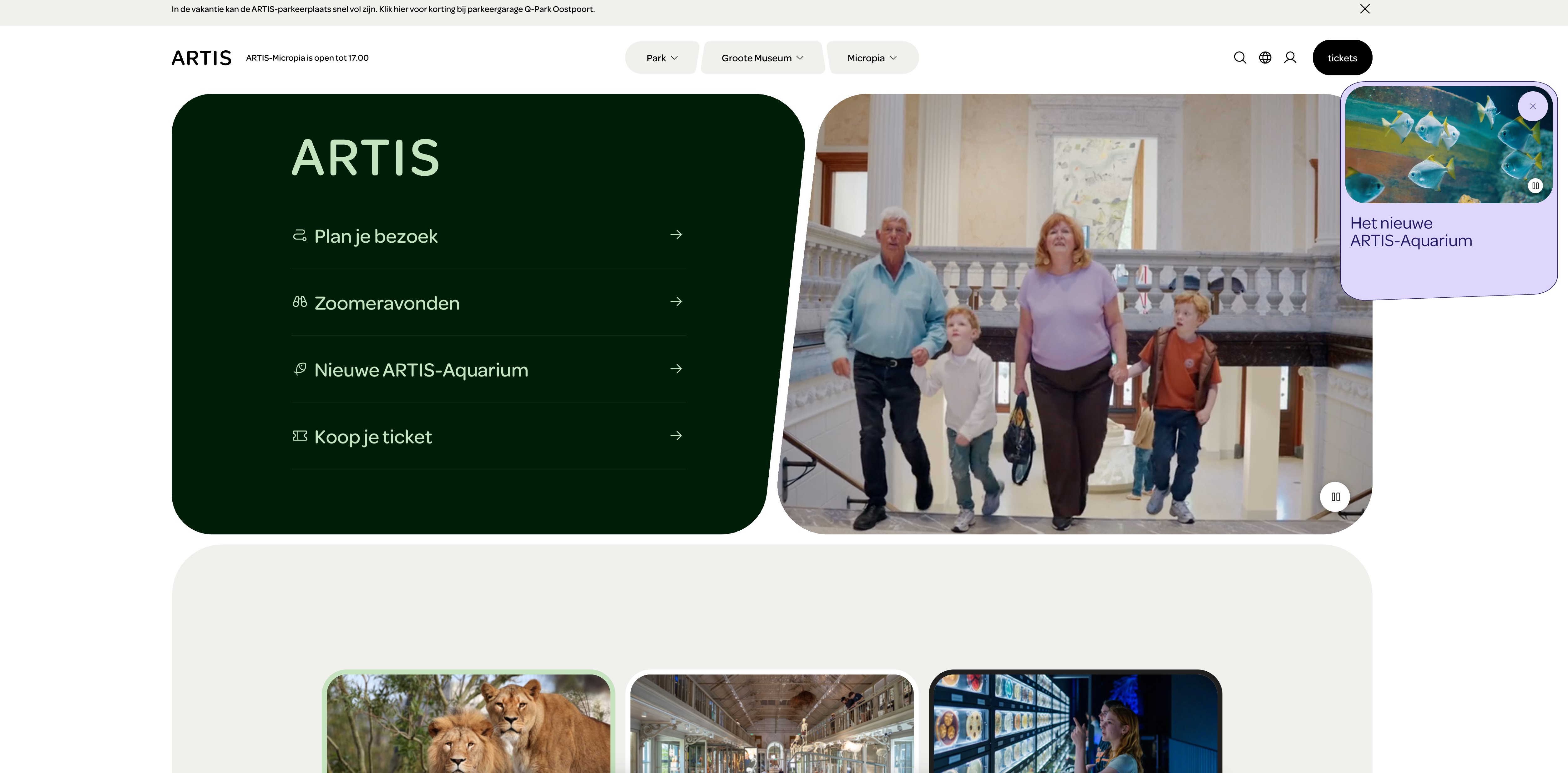1568x773 pixels.
Task: Click the binoculars icon next to Zoomeravonden
Action: (x=300, y=302)
